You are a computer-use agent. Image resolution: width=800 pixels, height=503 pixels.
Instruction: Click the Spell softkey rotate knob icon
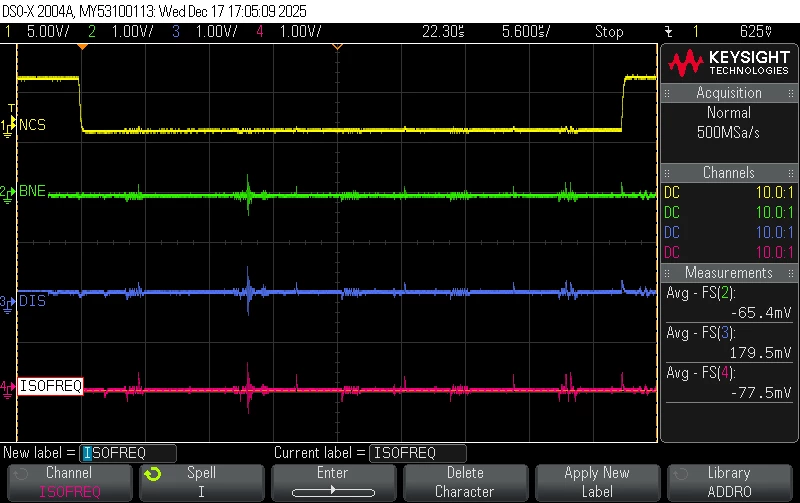(153, 474)
